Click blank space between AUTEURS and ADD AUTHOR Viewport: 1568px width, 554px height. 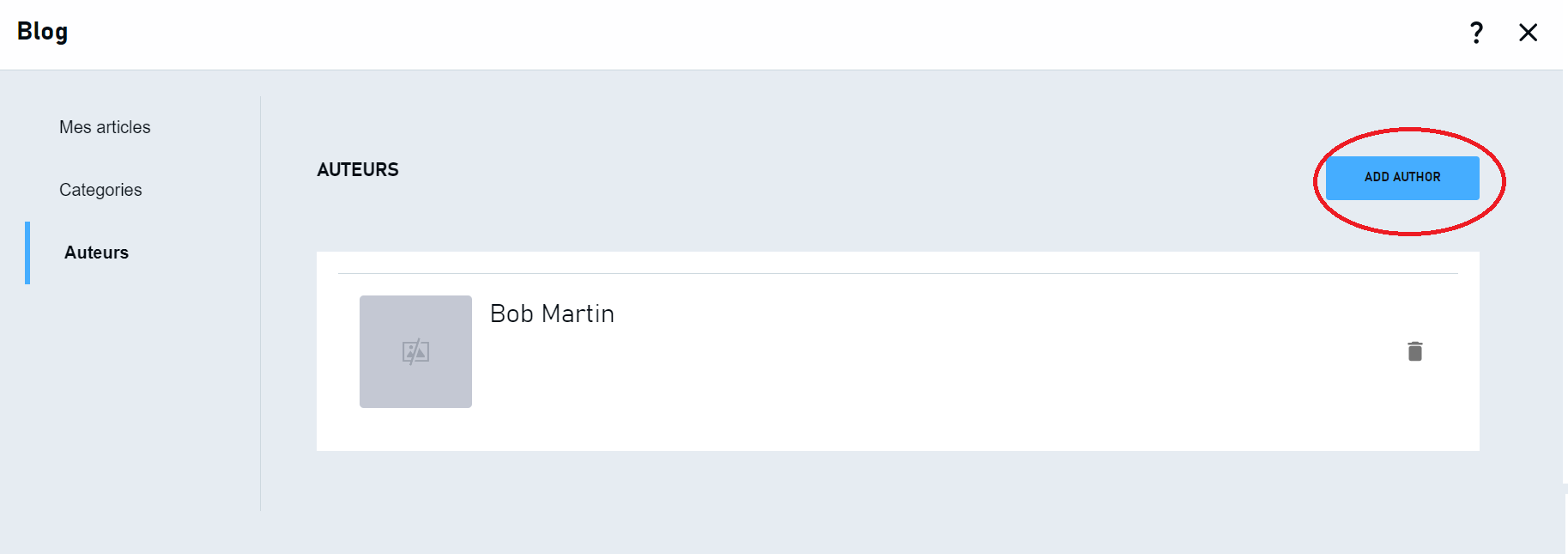pos(858,172)
